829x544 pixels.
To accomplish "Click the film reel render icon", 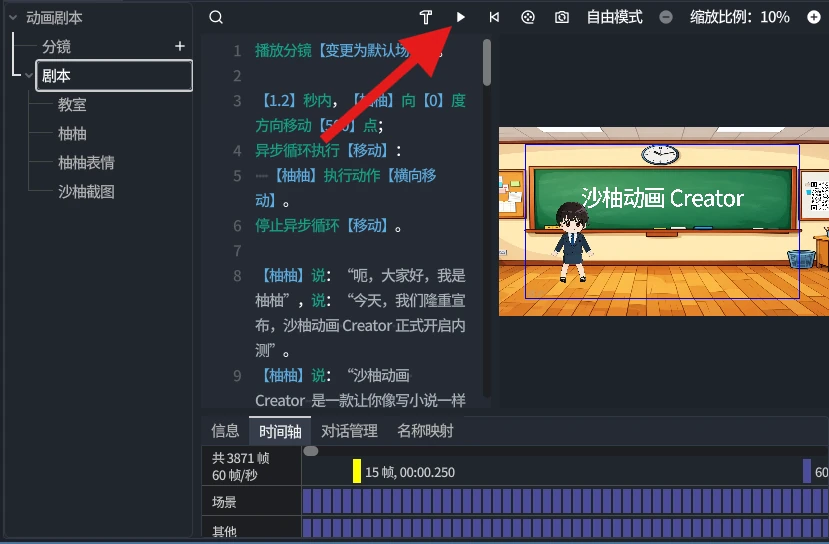I will [528, 17].
